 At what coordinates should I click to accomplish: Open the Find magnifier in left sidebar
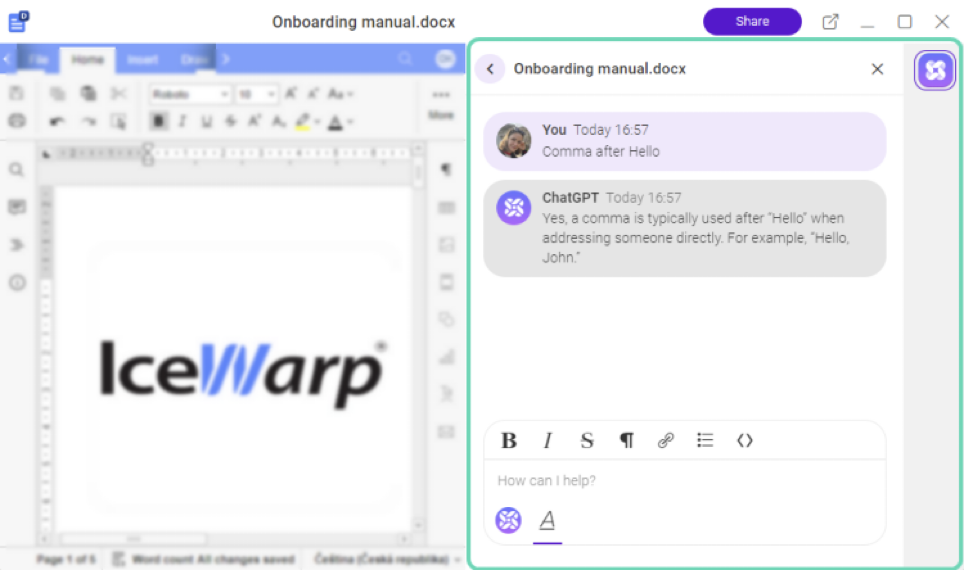[x=17, y=169]
